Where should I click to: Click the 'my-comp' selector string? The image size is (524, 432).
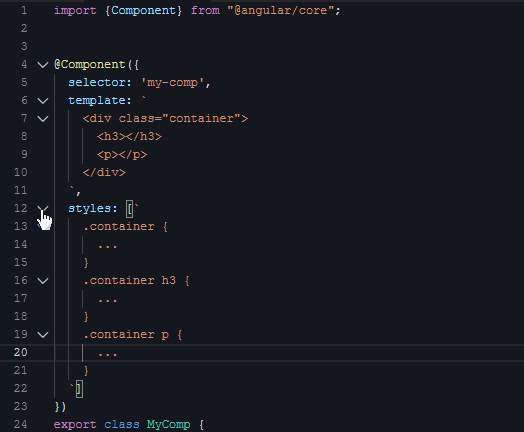[x=172, y=83]
